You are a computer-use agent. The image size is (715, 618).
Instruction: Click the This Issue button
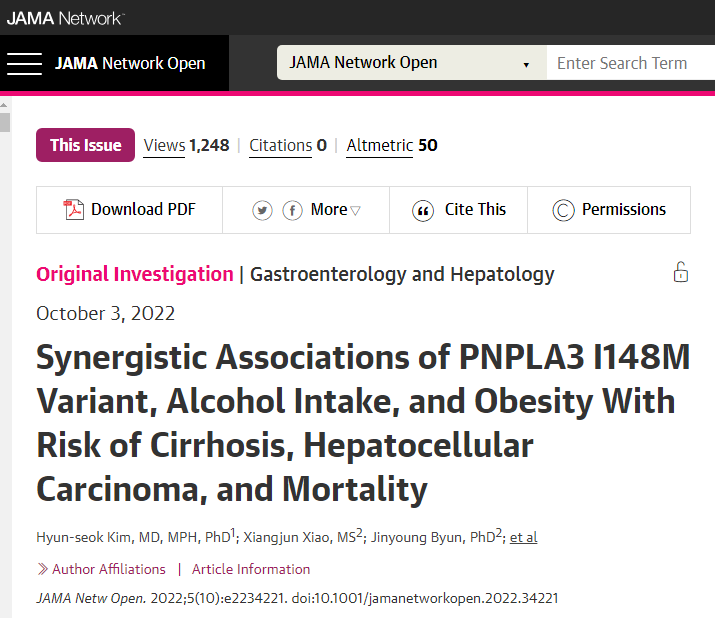coord(85,145)
